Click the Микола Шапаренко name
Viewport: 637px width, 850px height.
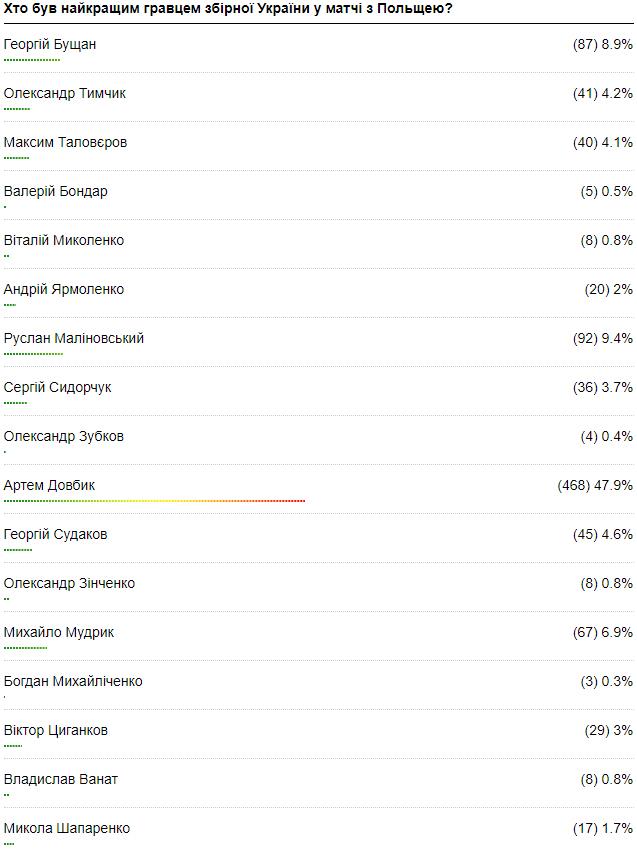click(67, 829)
